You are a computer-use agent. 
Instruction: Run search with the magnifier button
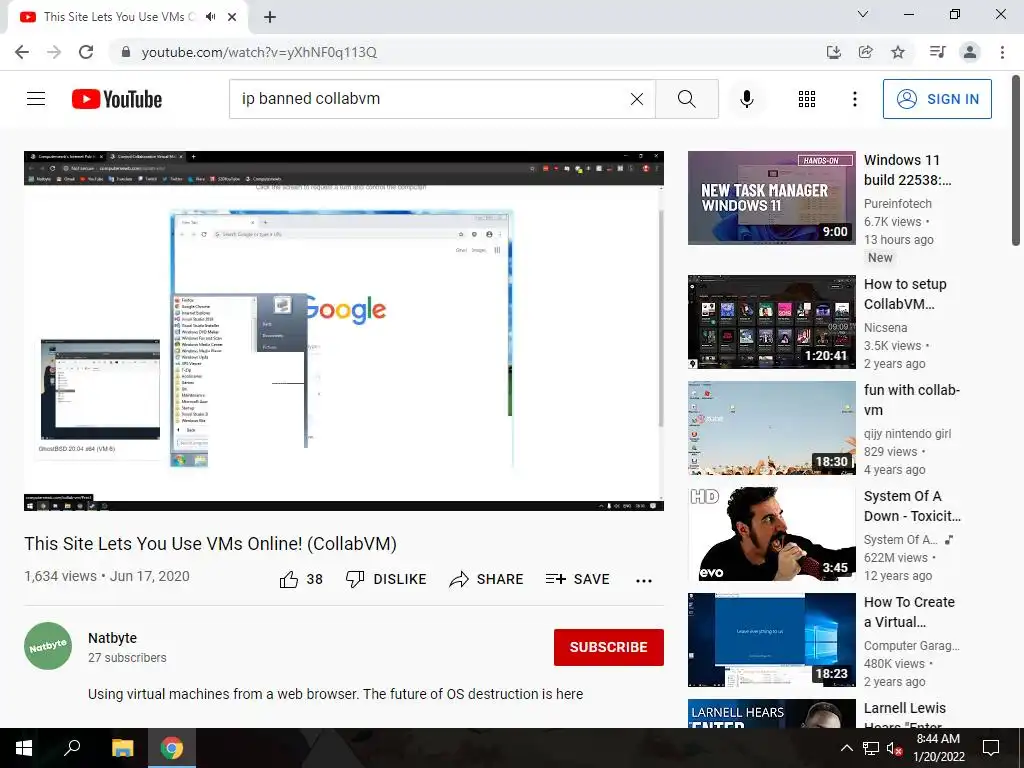point(686,99)
